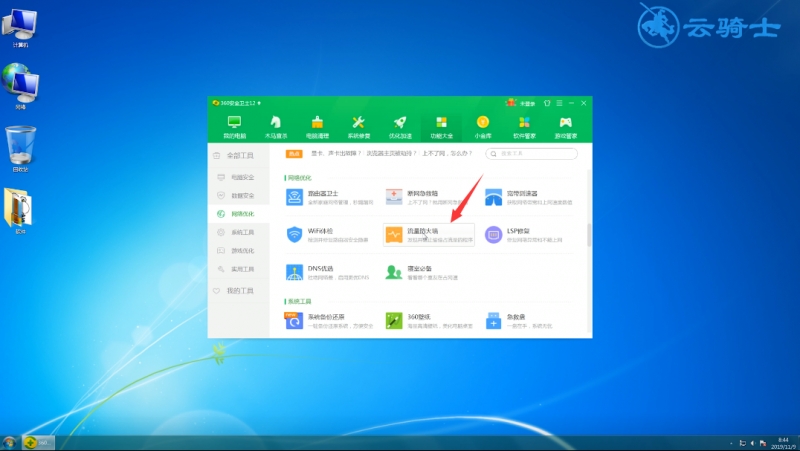The image size is (800, 451).
Task: Select 网络优化 category in sidebar
Action: (239, 214)
